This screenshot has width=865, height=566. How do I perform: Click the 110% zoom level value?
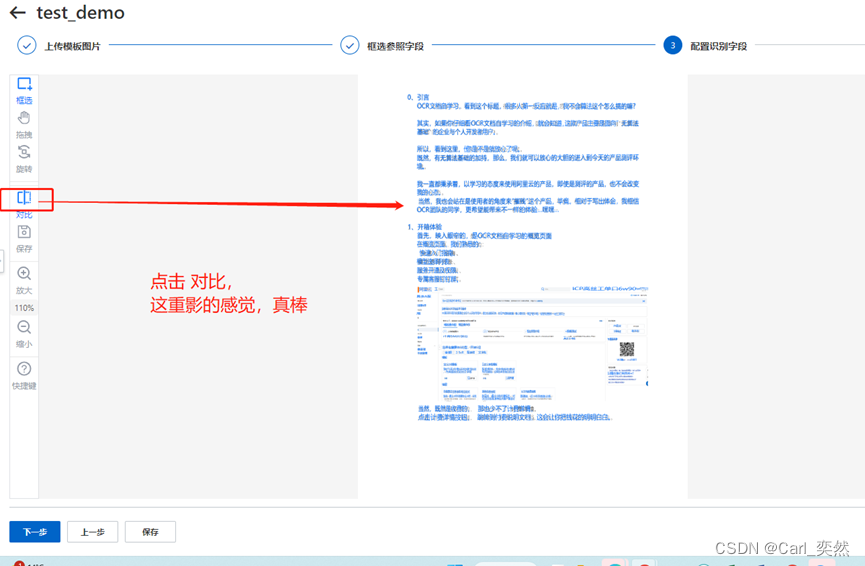pos(24,308)
